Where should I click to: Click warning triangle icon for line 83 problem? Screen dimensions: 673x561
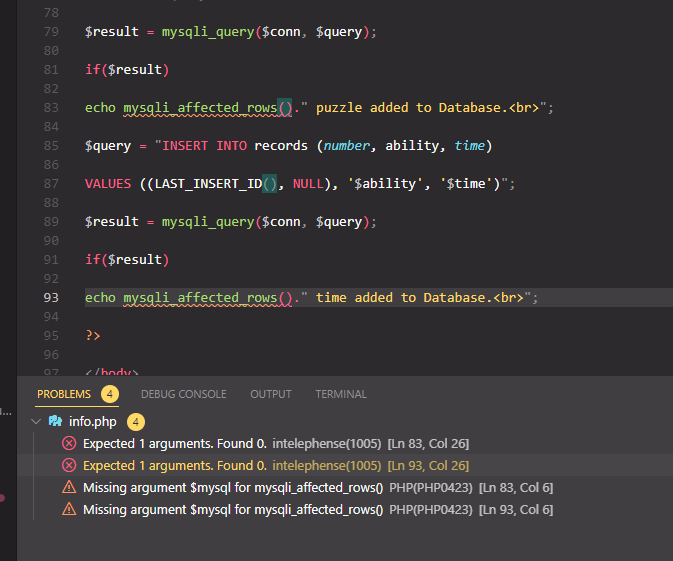pyautogui.click(x=69, y=487)
